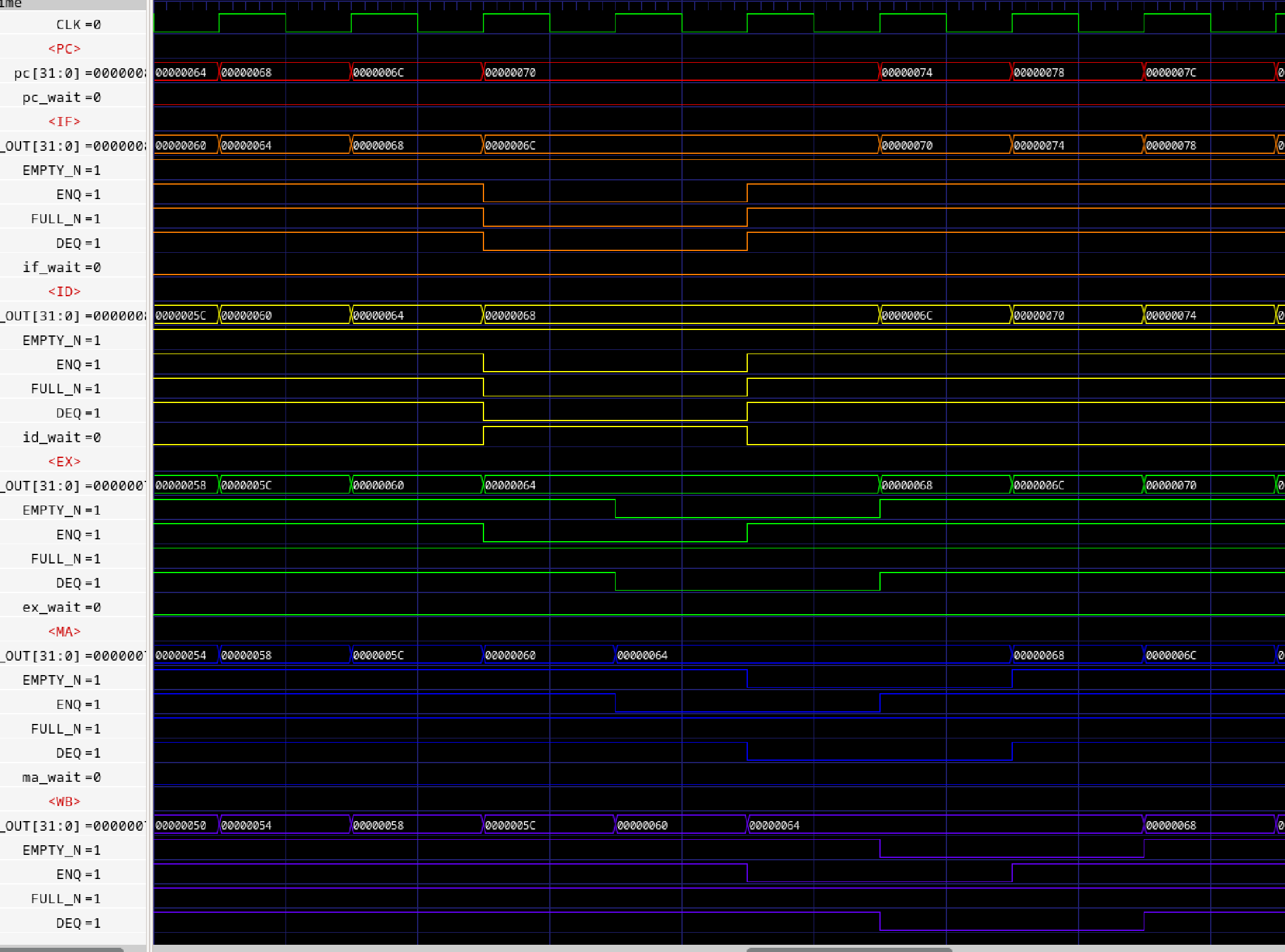The image size is (1285, 952).
Task: Select the pc_wait signal in the list
Action: click(x=51, y=97)
